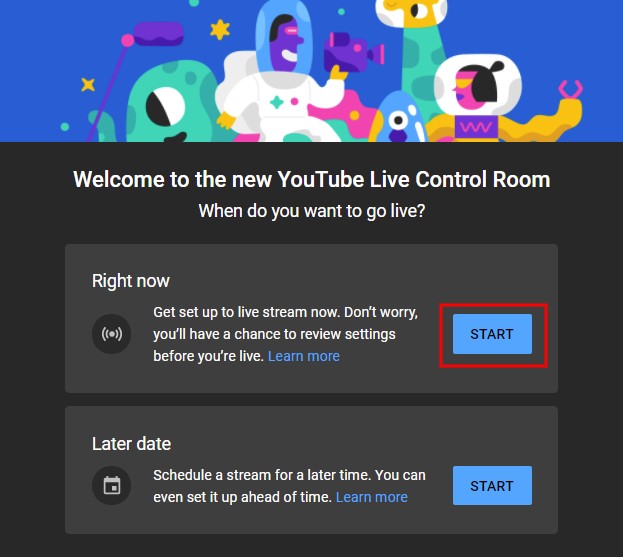623x557 pixels.
Task: Click the purple video camera in the banner
Action: coord(354,52)
